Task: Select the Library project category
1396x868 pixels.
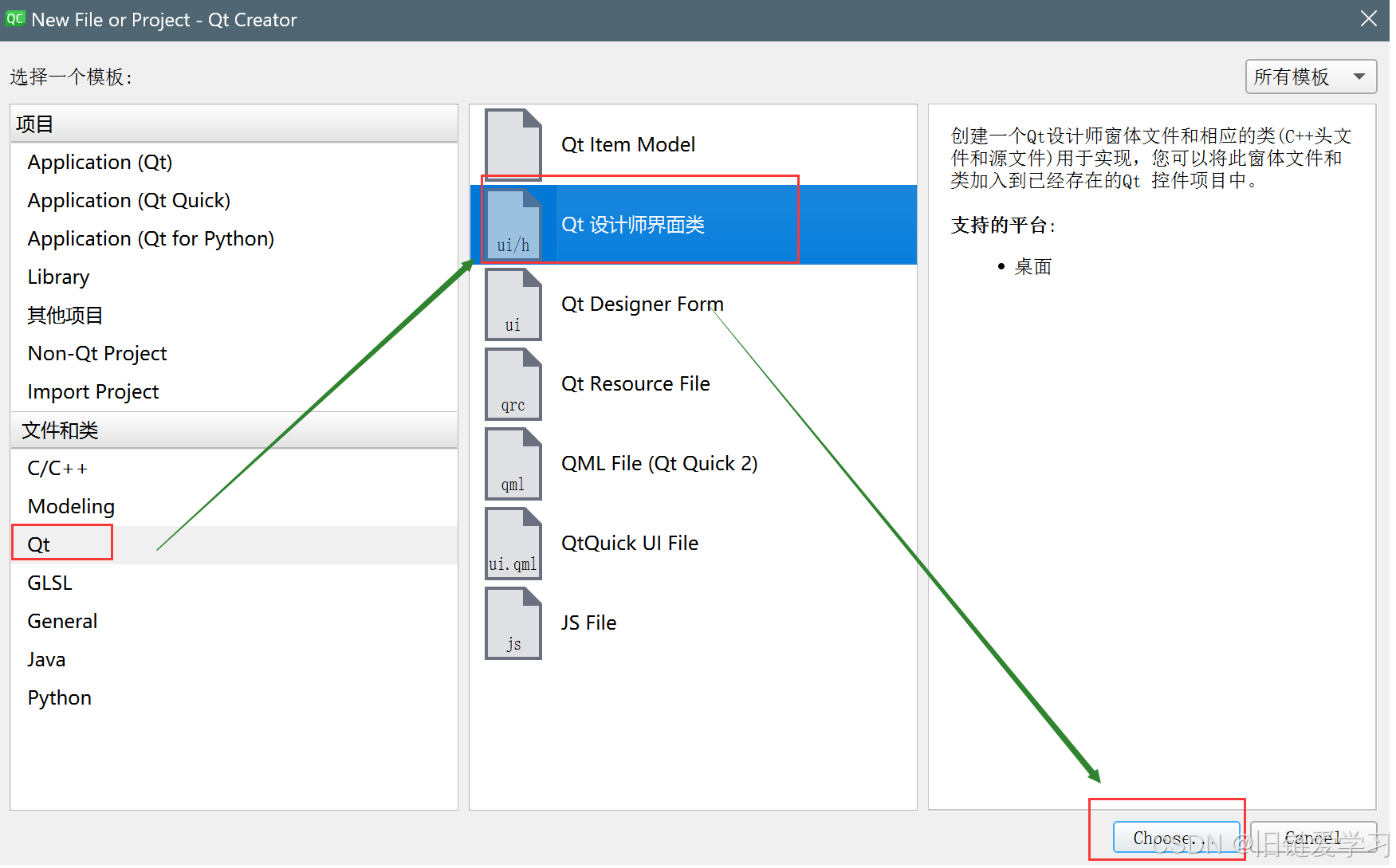Action: pos(234,277)
